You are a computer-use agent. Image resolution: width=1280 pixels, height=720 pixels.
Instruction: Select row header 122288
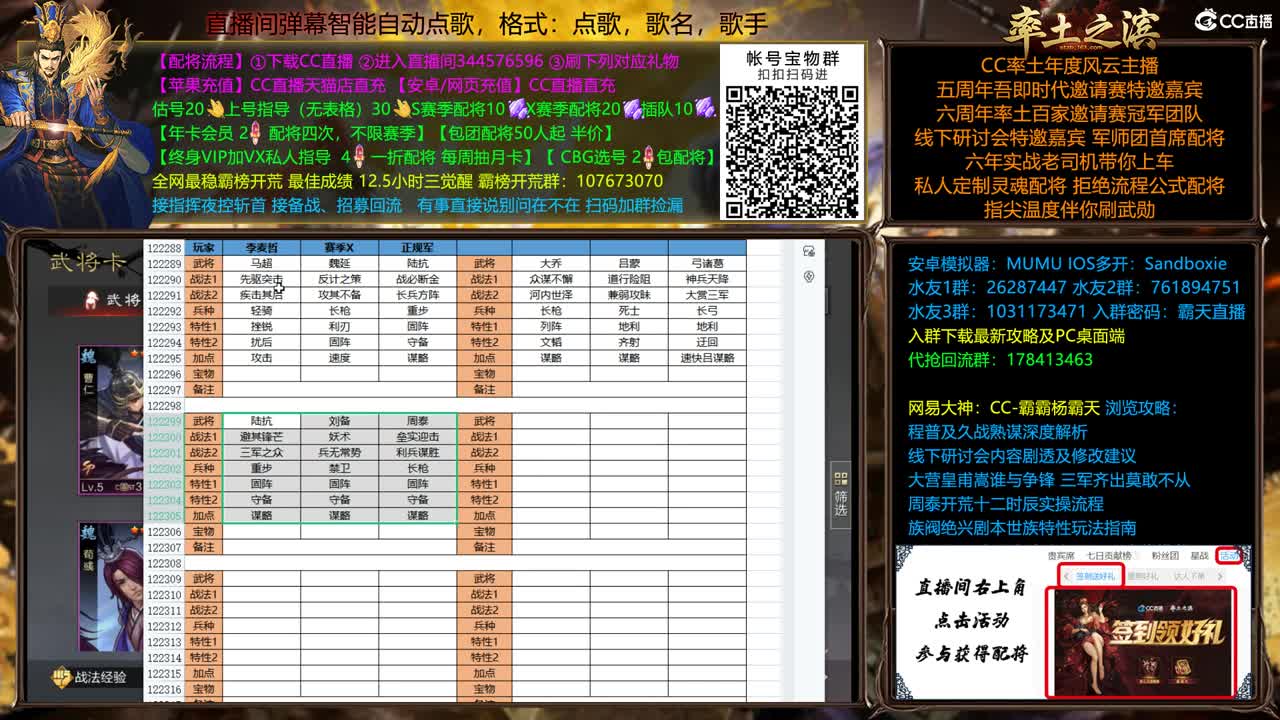(164, 247)
